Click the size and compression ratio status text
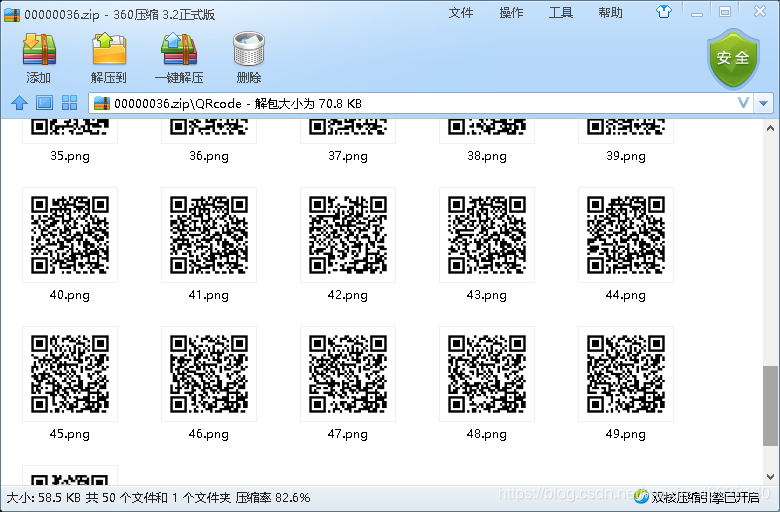780x512 pixels. [158, 498]
